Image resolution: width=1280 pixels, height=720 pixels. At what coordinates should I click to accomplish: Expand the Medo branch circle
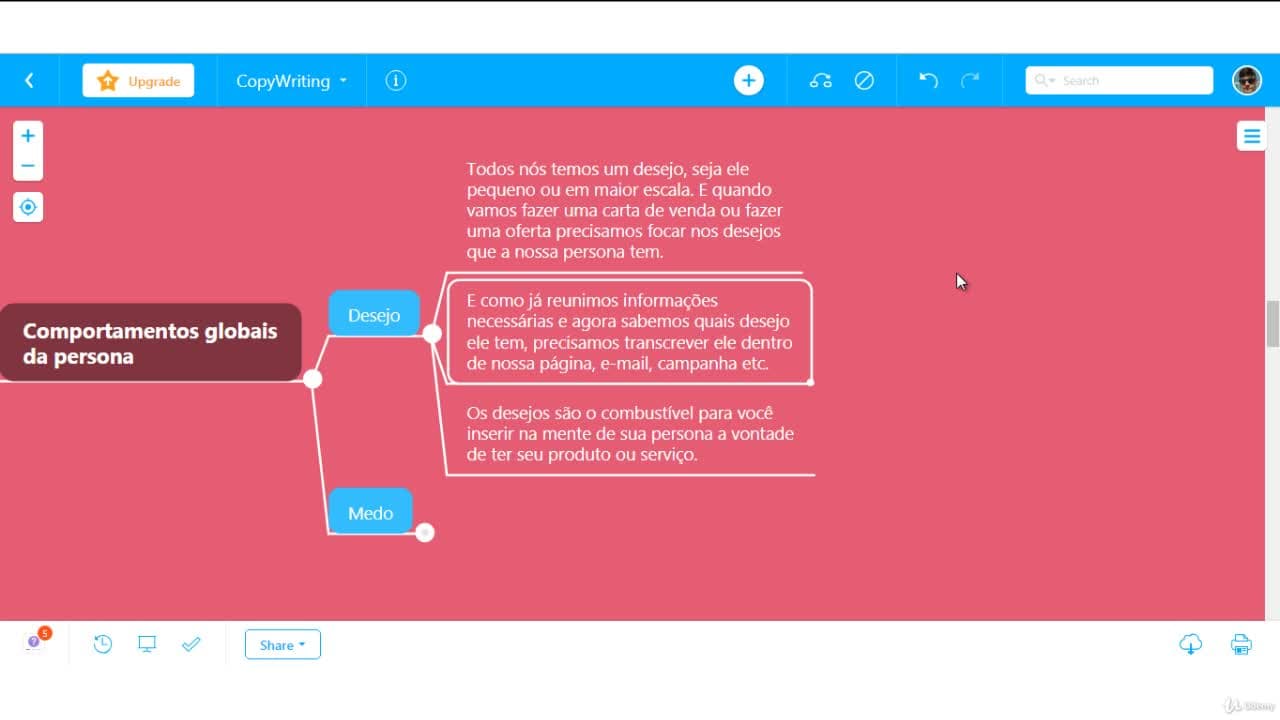pyautogui.click(x=425, y=533)
